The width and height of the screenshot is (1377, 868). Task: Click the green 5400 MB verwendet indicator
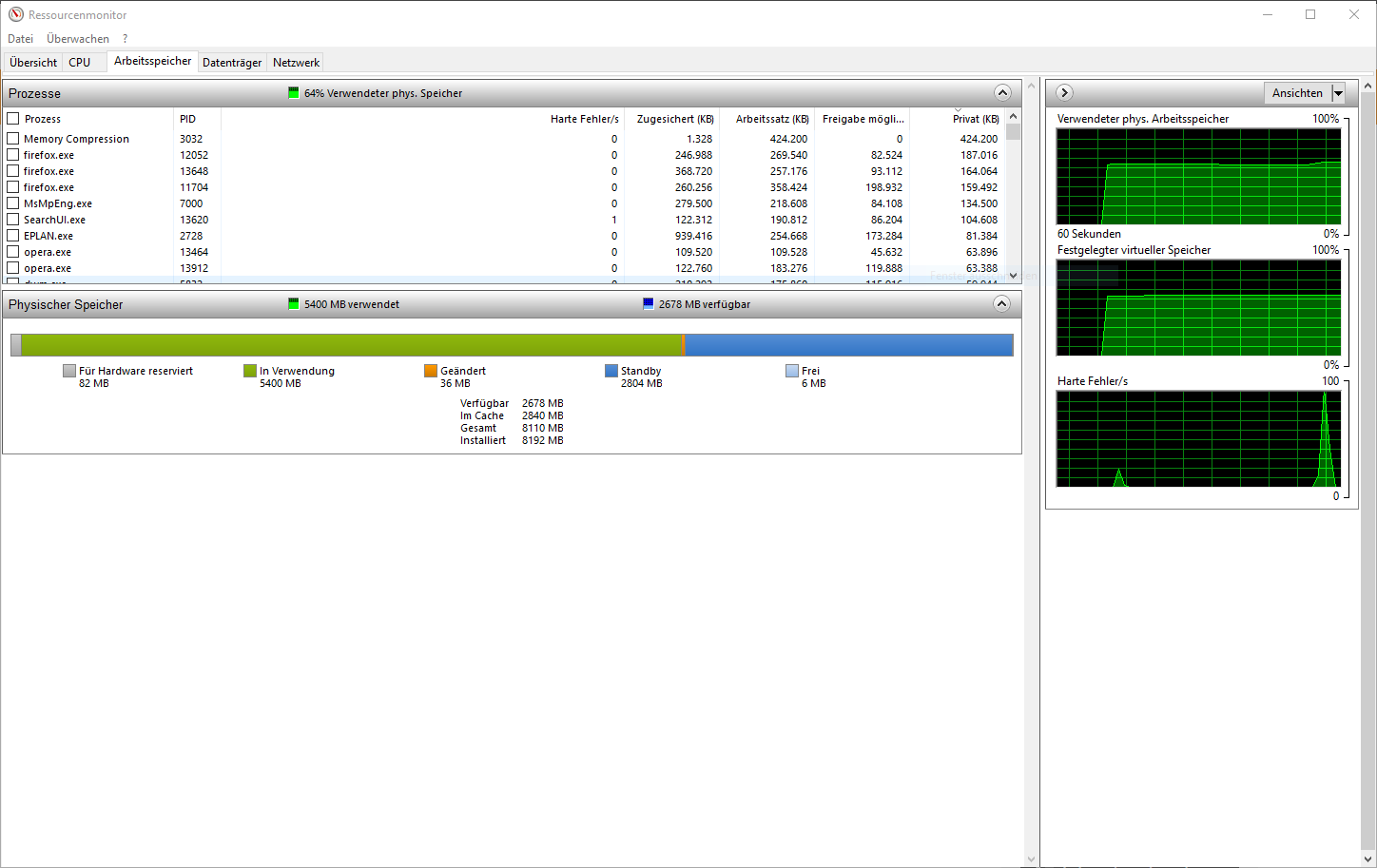(293, 304)
